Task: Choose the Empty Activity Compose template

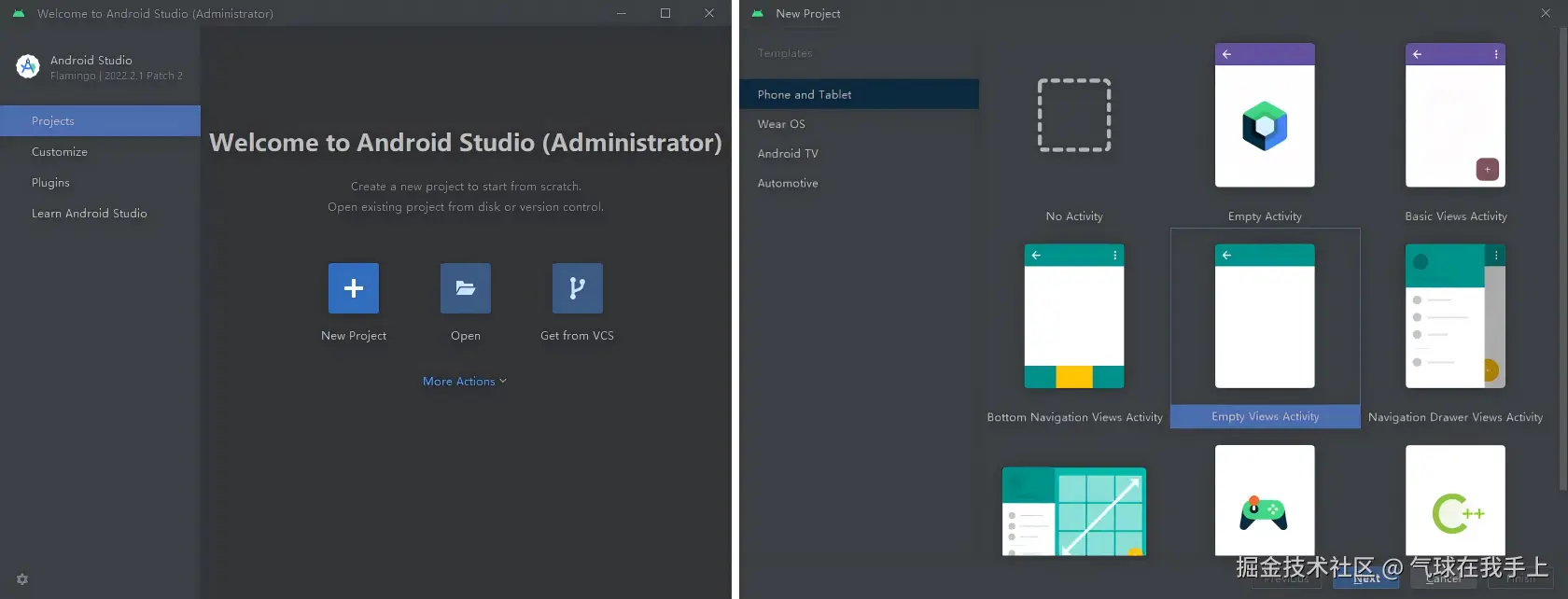Action: [1265, 129]
